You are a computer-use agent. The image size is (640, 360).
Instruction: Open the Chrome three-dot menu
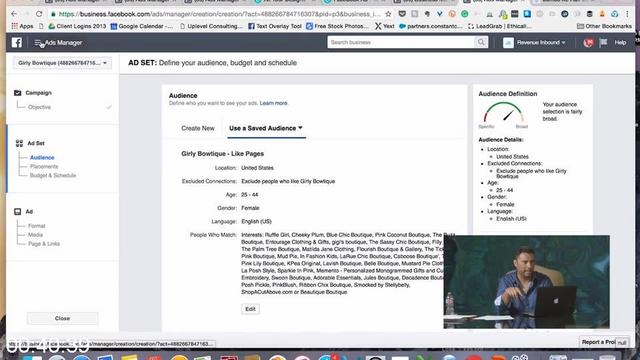[x=627, y=14]
